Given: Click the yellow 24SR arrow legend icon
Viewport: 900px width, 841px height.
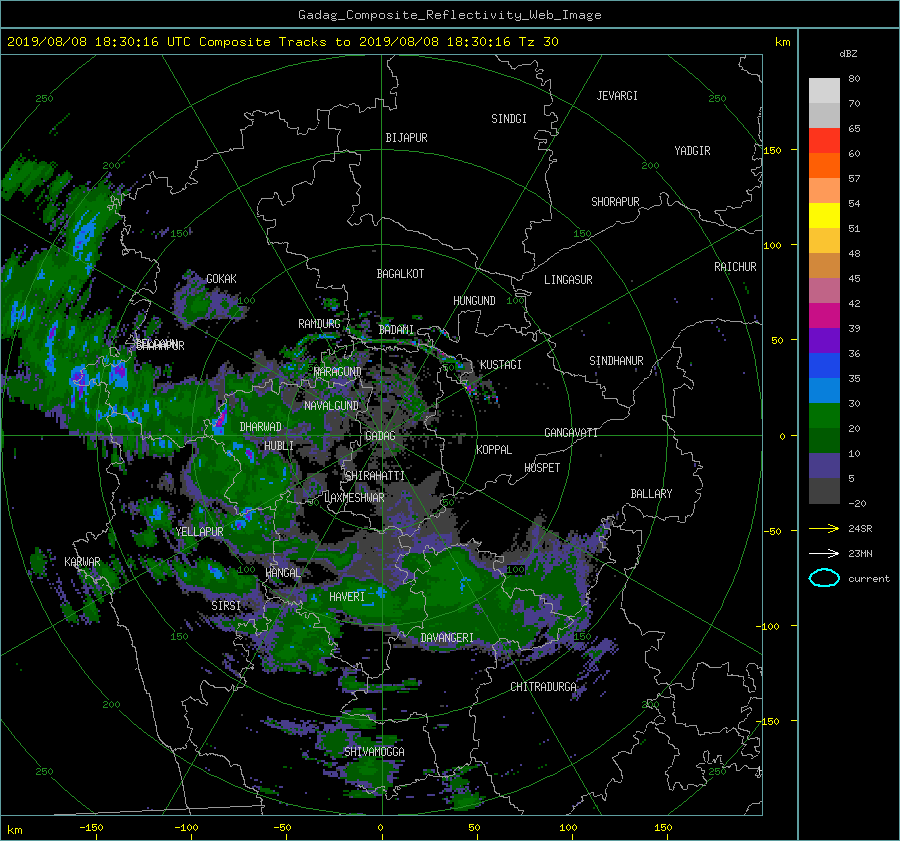Looking at the screenshot, I should click(x=824, y=528).
